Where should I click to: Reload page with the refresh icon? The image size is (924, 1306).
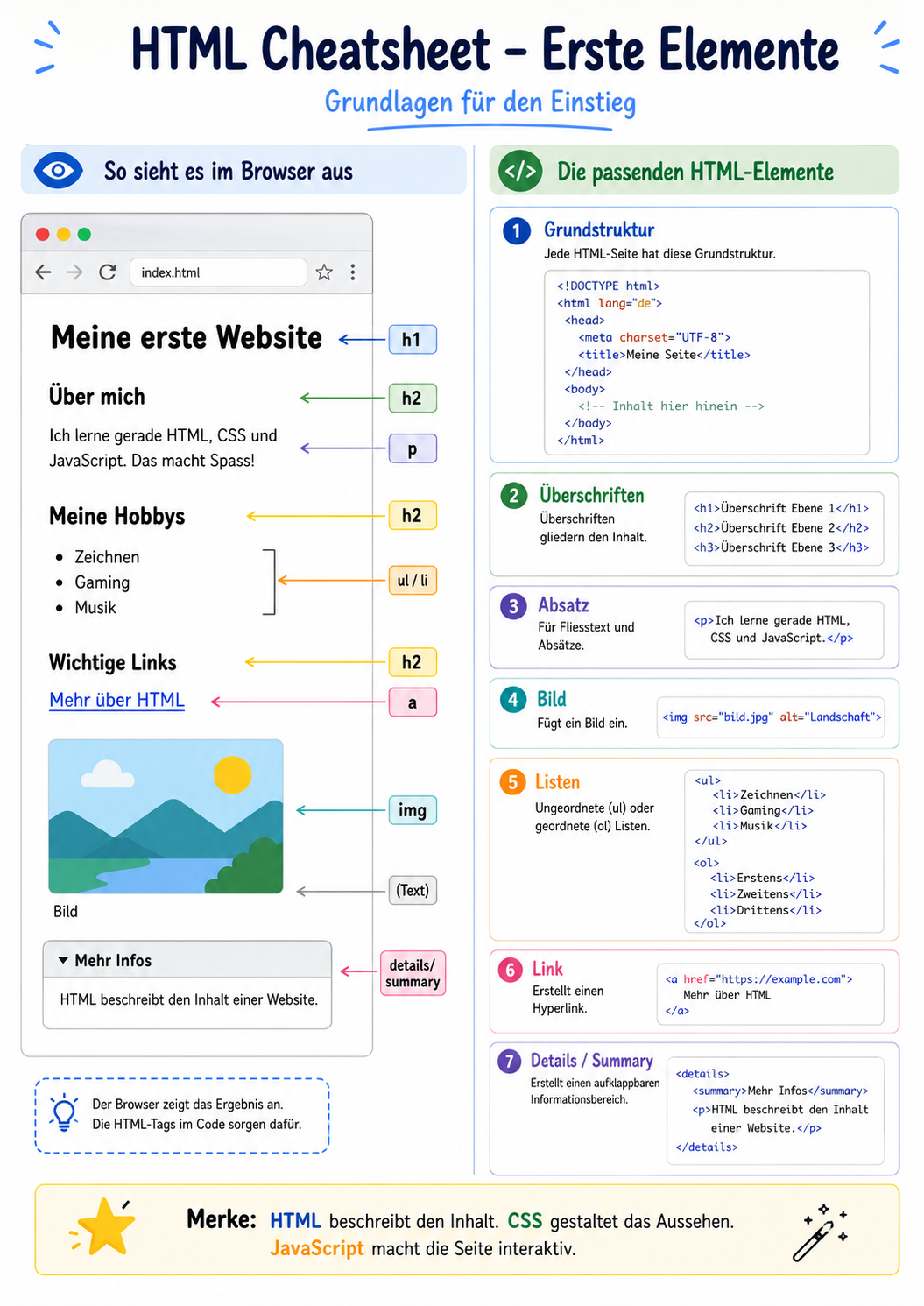[x=108, y=272]
